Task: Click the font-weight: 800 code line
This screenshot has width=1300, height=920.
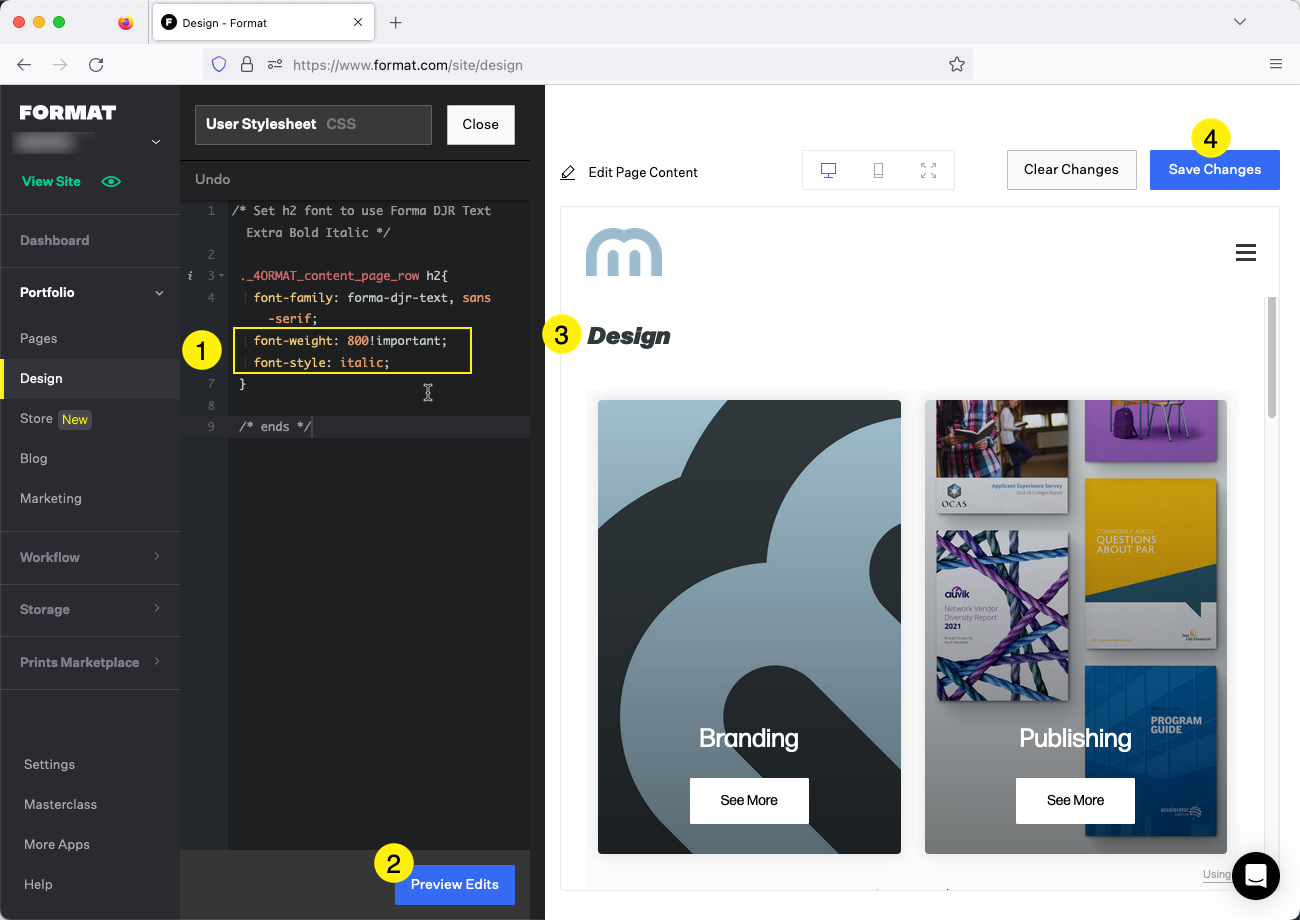Action: (350, 341)
